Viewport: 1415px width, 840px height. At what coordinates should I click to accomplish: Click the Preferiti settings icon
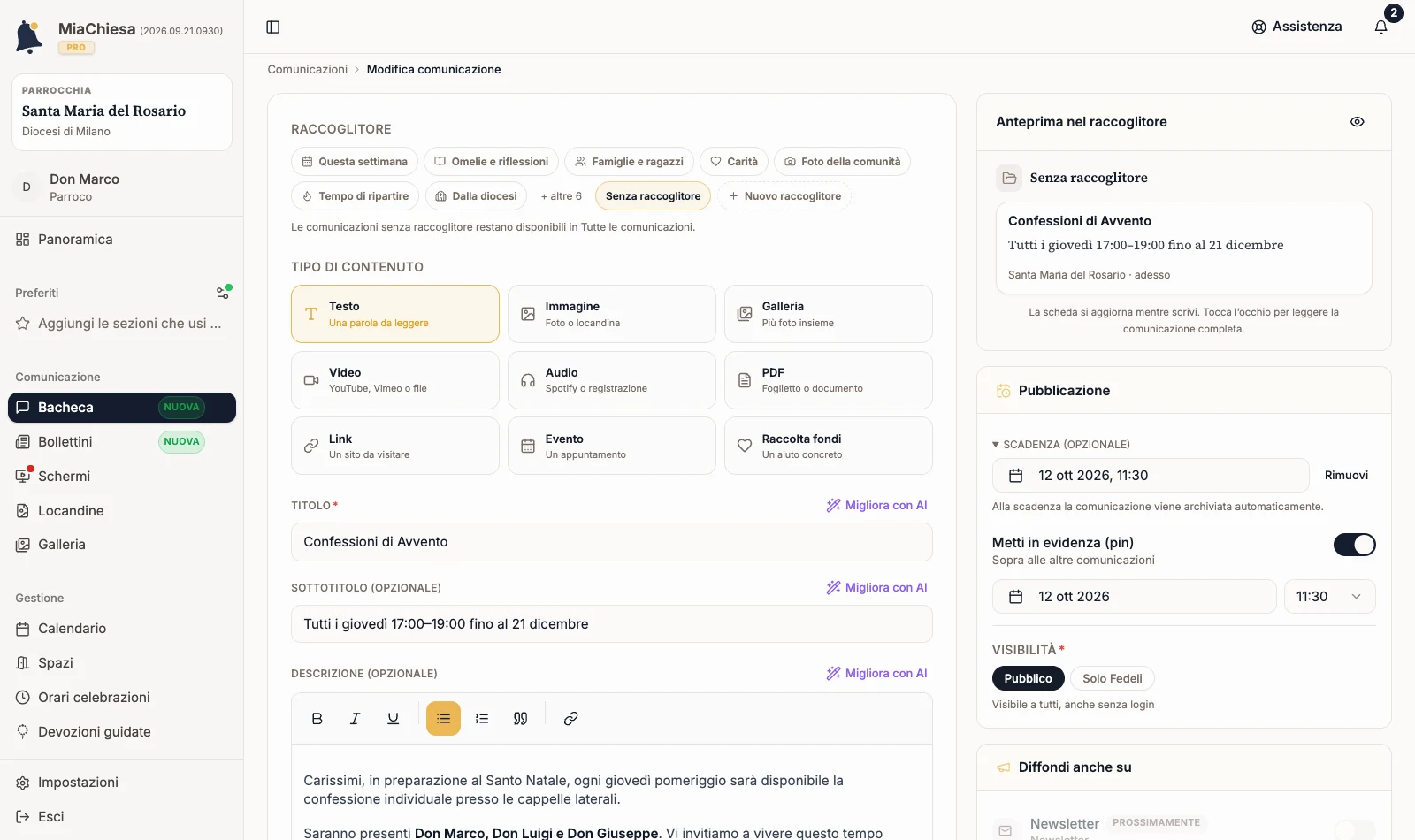(x=224, y=293)
